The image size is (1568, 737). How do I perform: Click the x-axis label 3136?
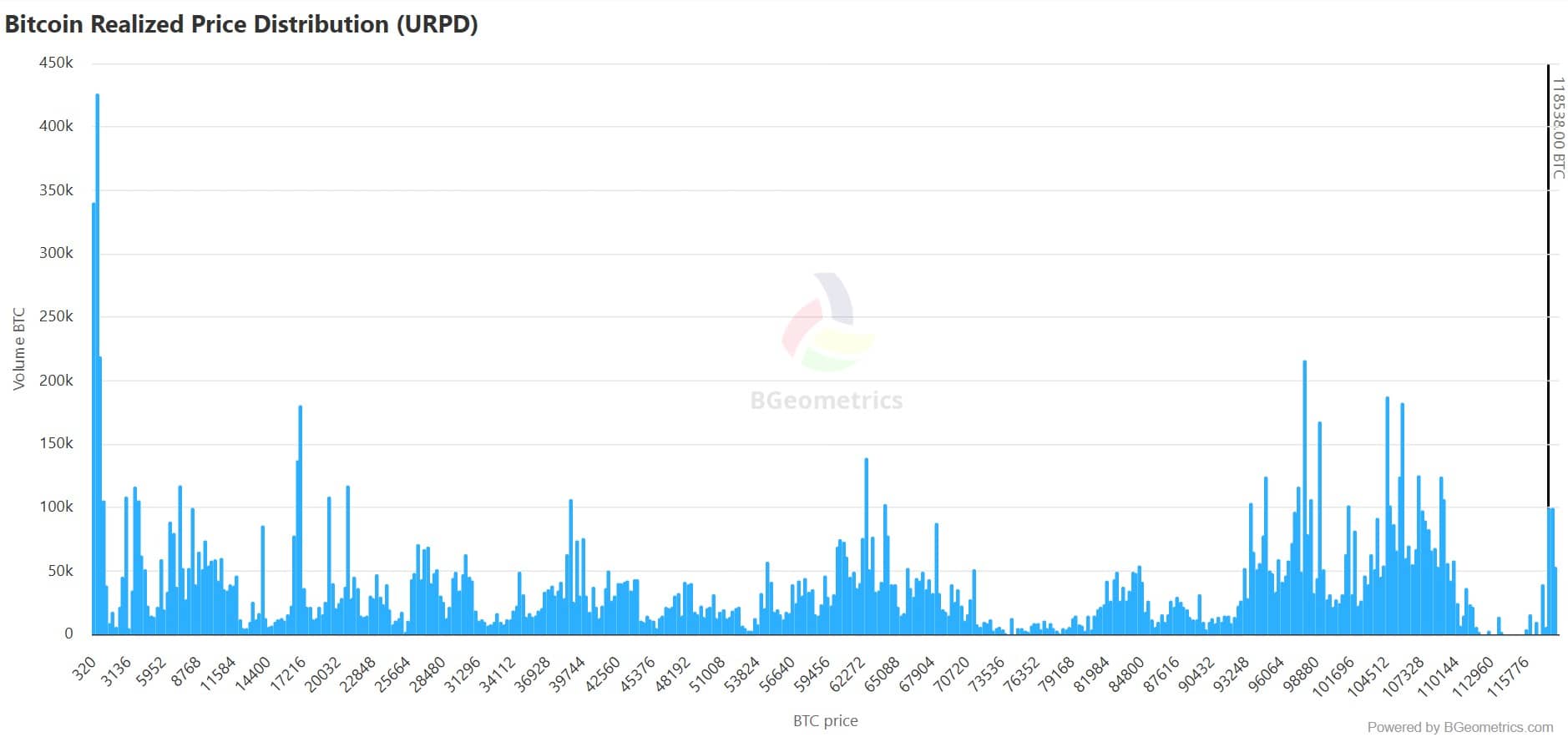(x=116, y=672)
